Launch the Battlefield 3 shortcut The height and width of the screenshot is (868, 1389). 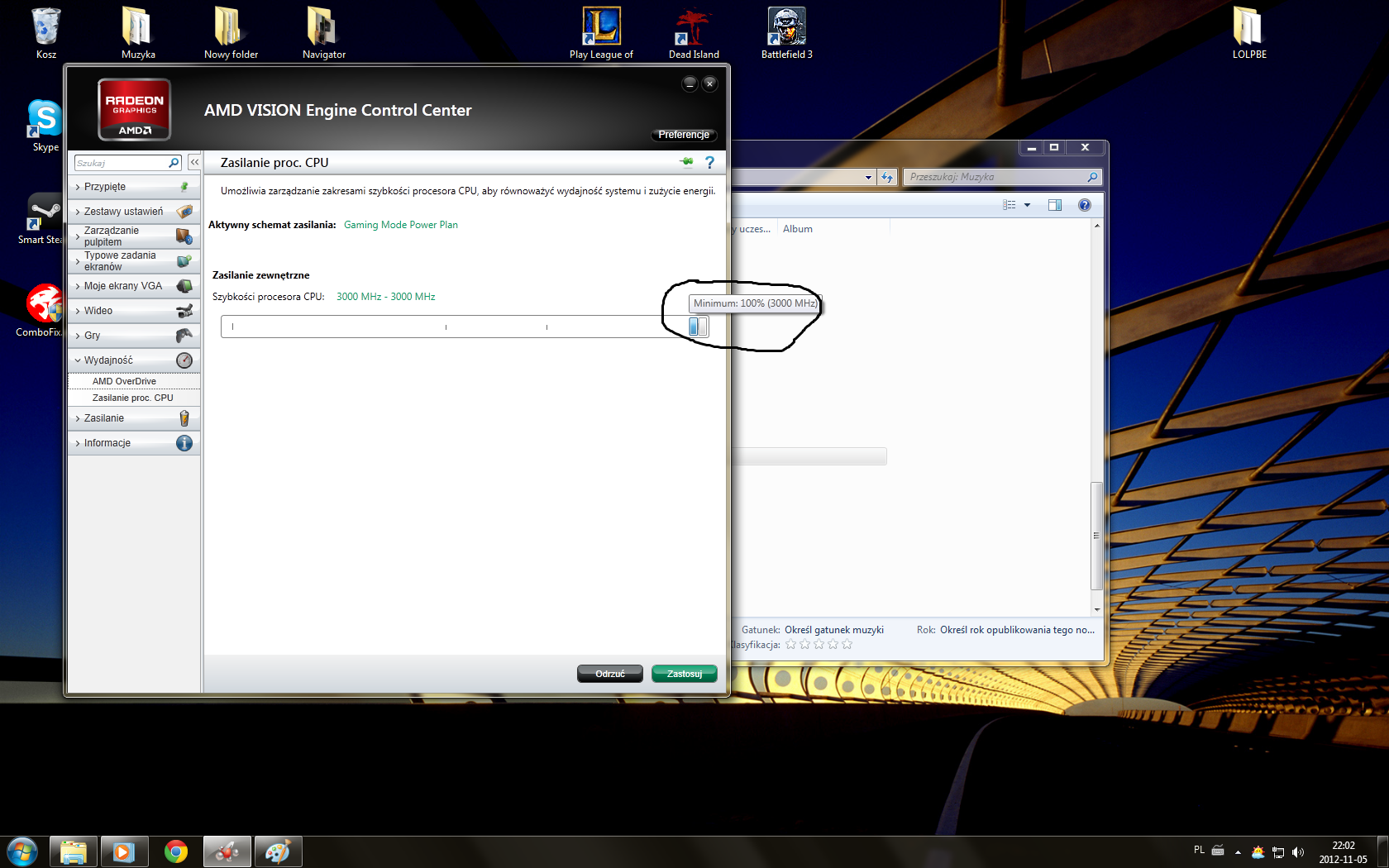(786, 33)
